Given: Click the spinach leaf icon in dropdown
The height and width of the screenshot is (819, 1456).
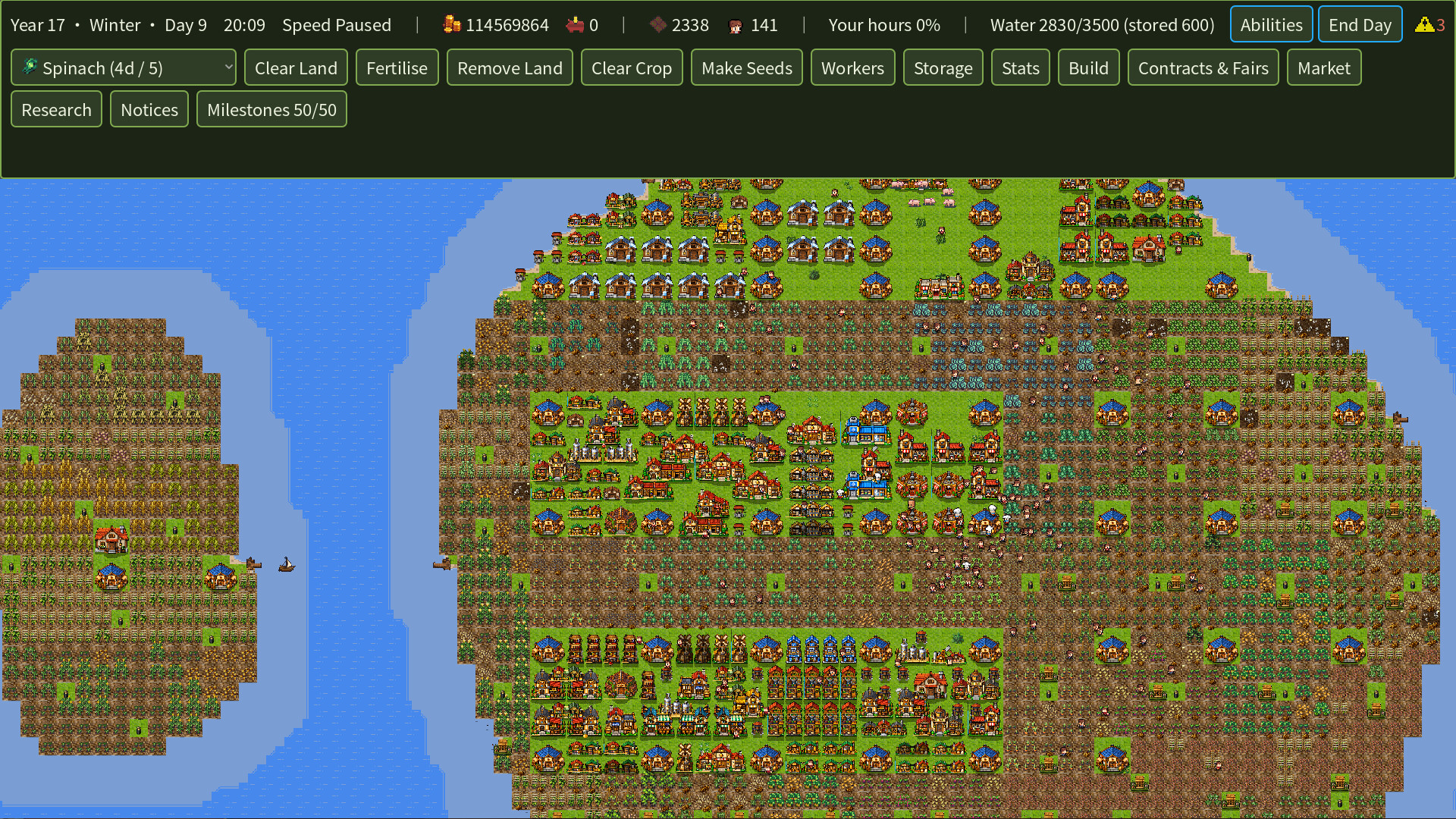Looking at the screenshot, I should (x=30, y=67).
